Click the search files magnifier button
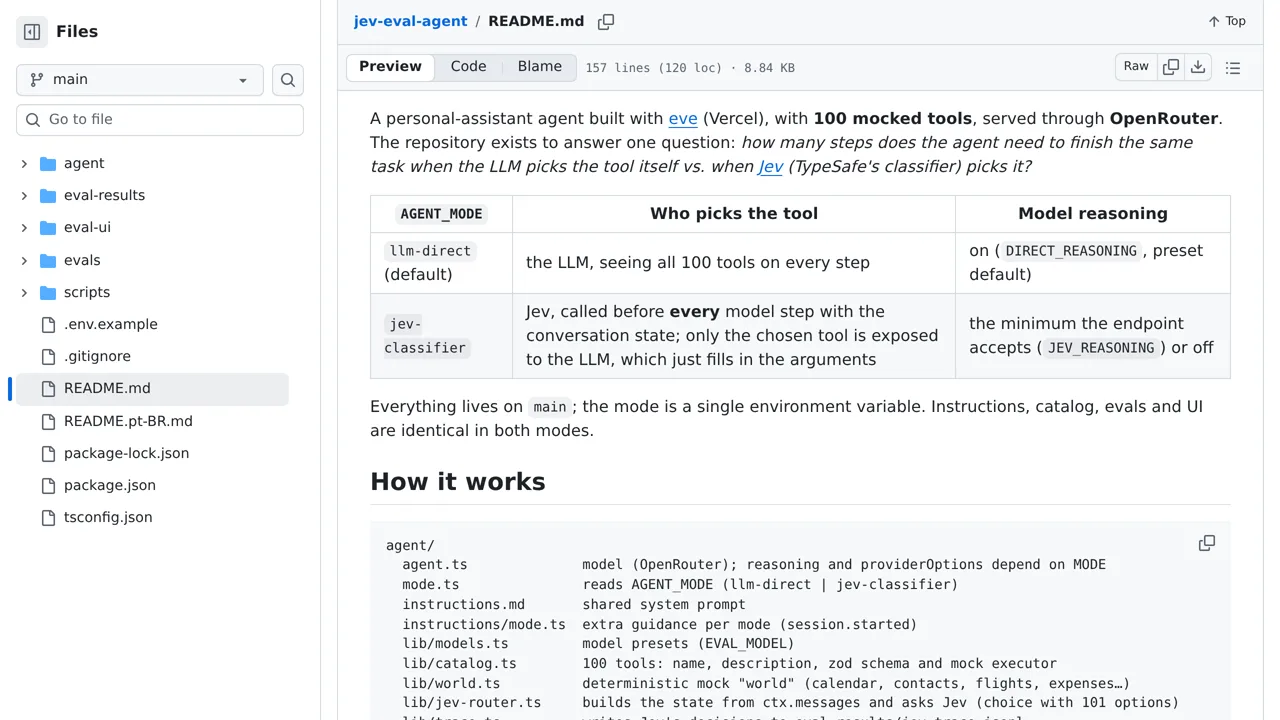 click(288, 80)
